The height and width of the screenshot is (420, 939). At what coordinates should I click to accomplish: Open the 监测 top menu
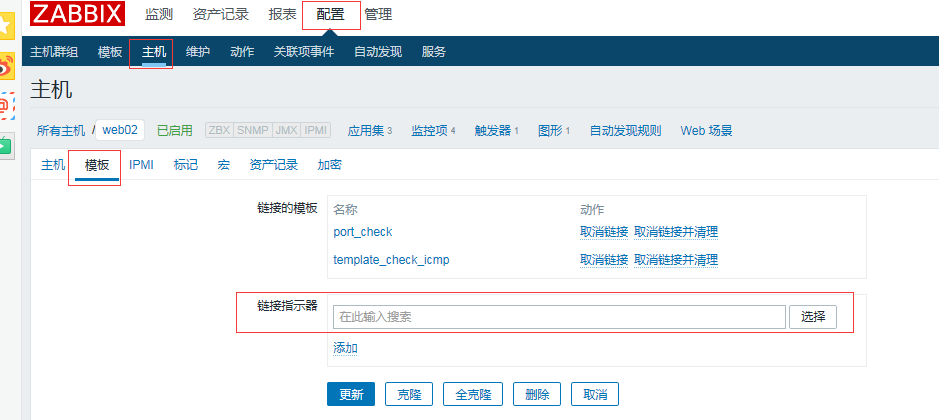tap(159, 14)
